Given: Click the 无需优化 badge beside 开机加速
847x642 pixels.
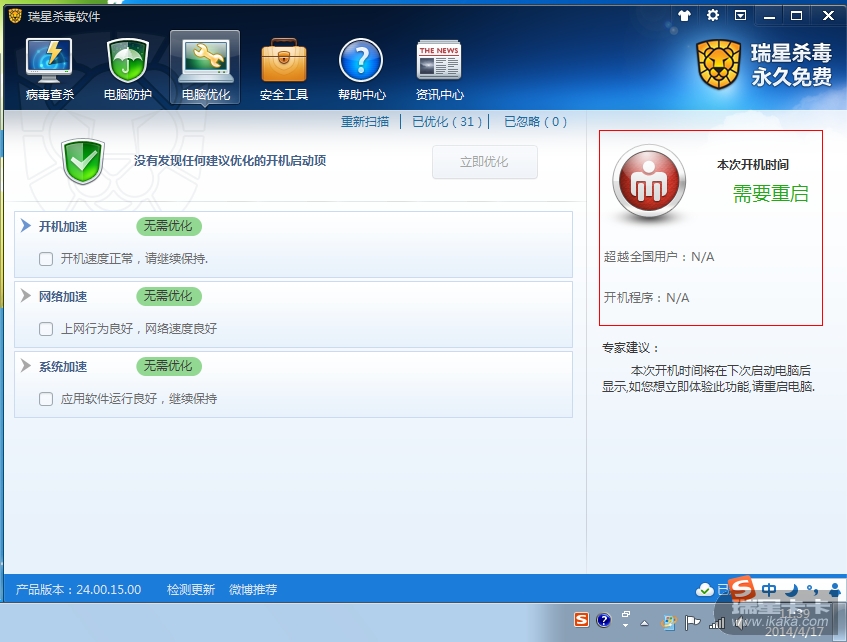Looking at the screenshot, I should tap(169, 226).
